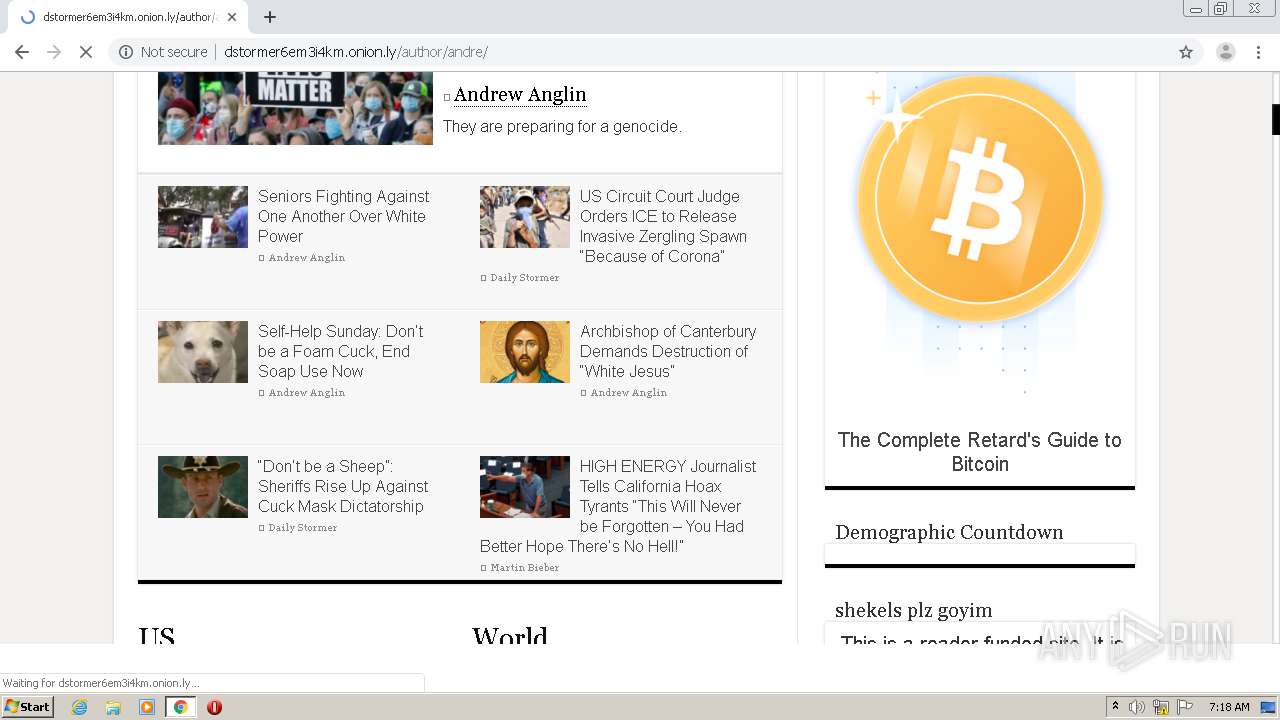Open a new browser tab
1280x720 pixels.
(270, 17)
